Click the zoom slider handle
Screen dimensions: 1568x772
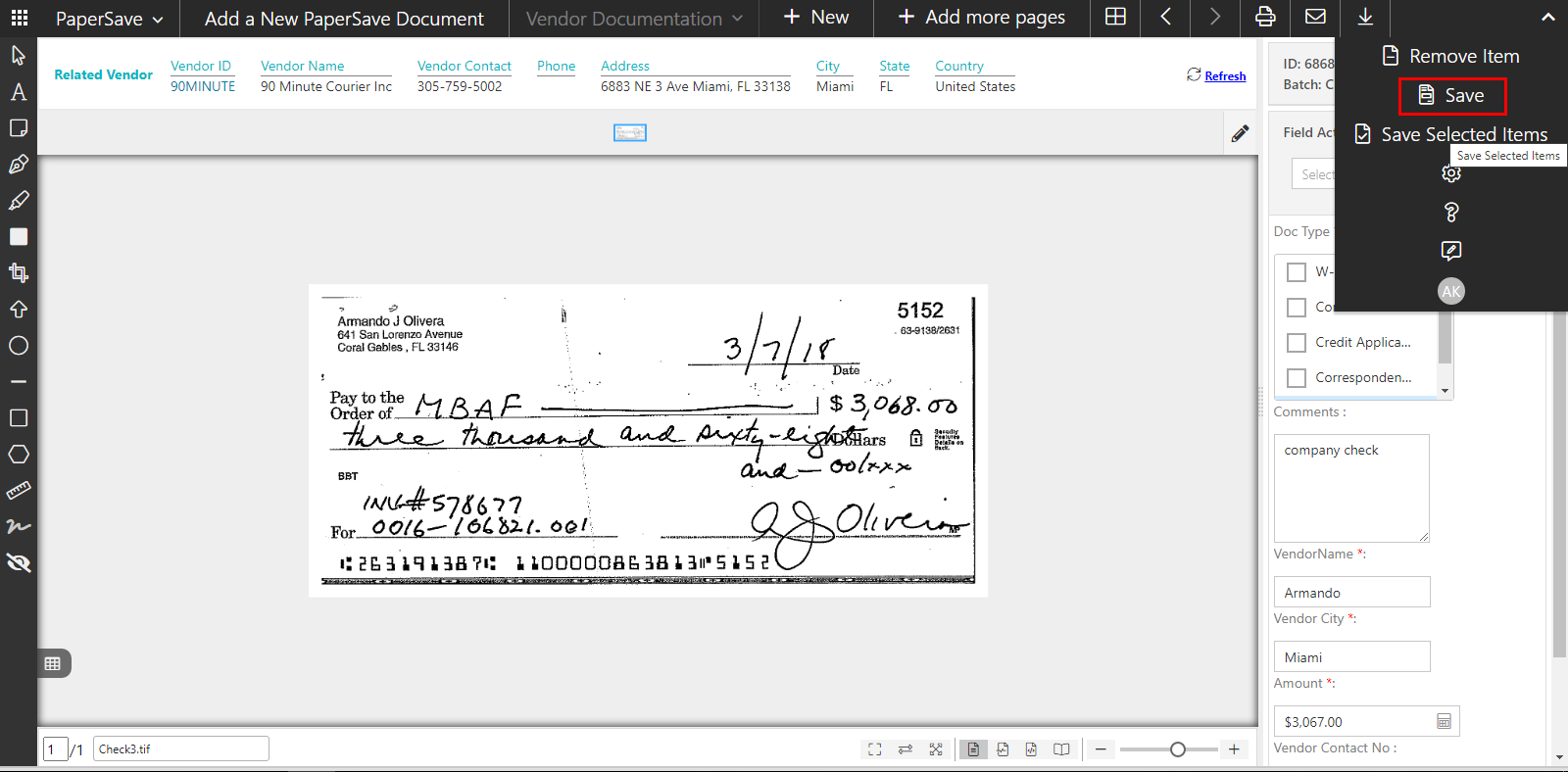coord(1178,749)
